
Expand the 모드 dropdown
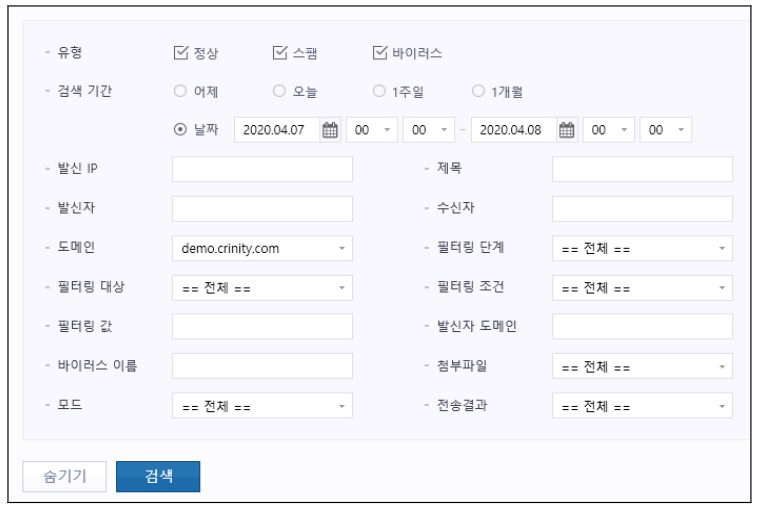tap(262, 406)
